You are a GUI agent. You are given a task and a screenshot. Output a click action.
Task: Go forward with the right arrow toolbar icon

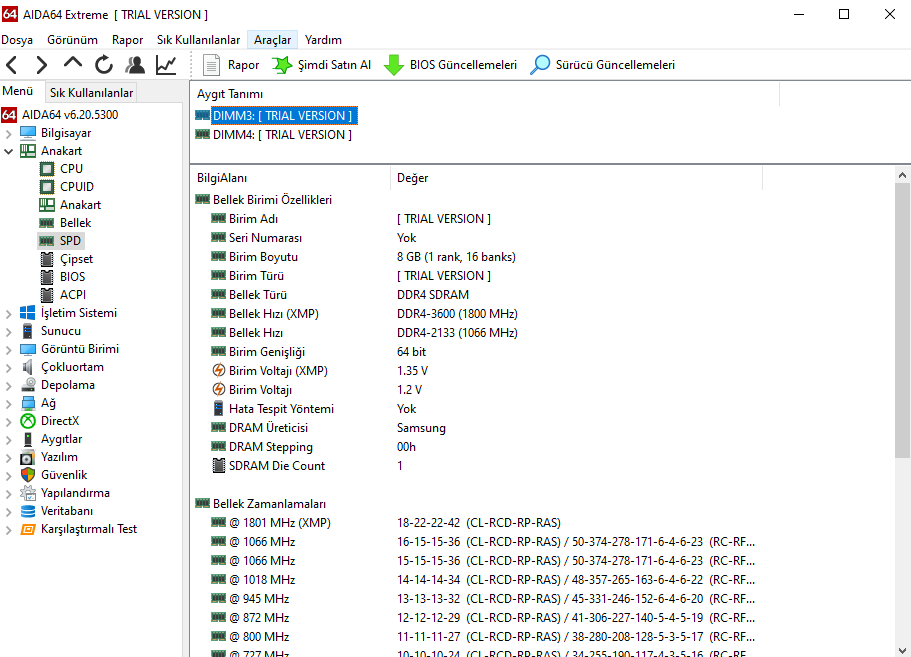pyautogui.click(x=41, y=64)
